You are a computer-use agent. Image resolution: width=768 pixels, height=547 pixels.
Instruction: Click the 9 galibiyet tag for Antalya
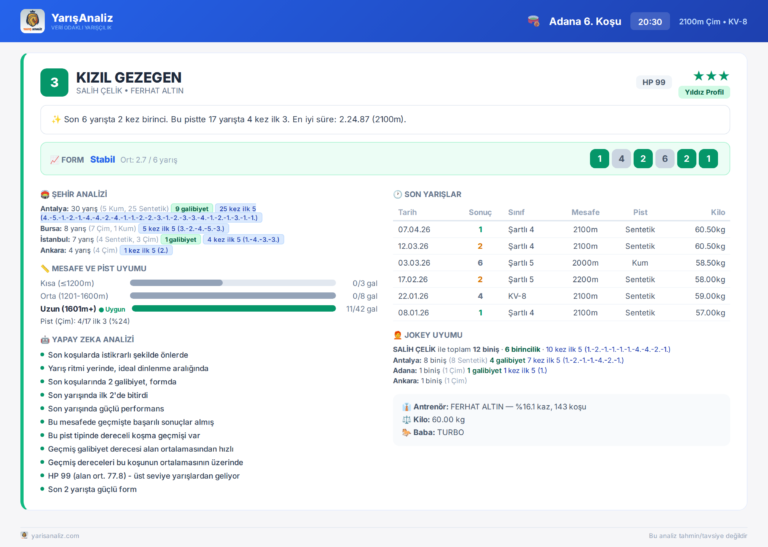click(192, 209)
